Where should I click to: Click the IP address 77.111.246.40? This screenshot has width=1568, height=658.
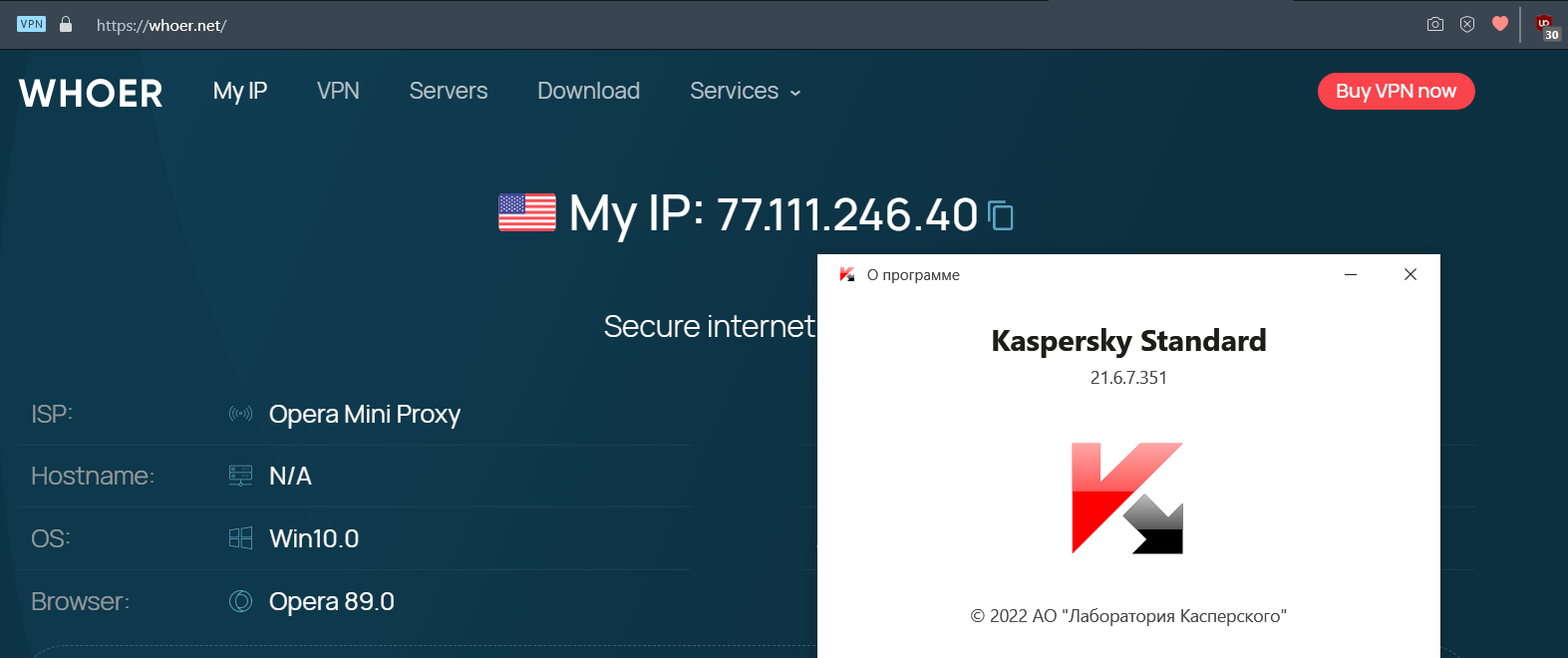pyautogui.click(x=846, y=214)
